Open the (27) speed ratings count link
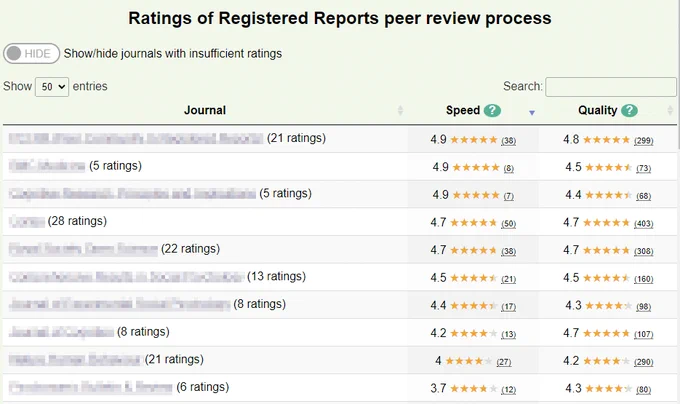The image size is (680, 404). [503, 362]
